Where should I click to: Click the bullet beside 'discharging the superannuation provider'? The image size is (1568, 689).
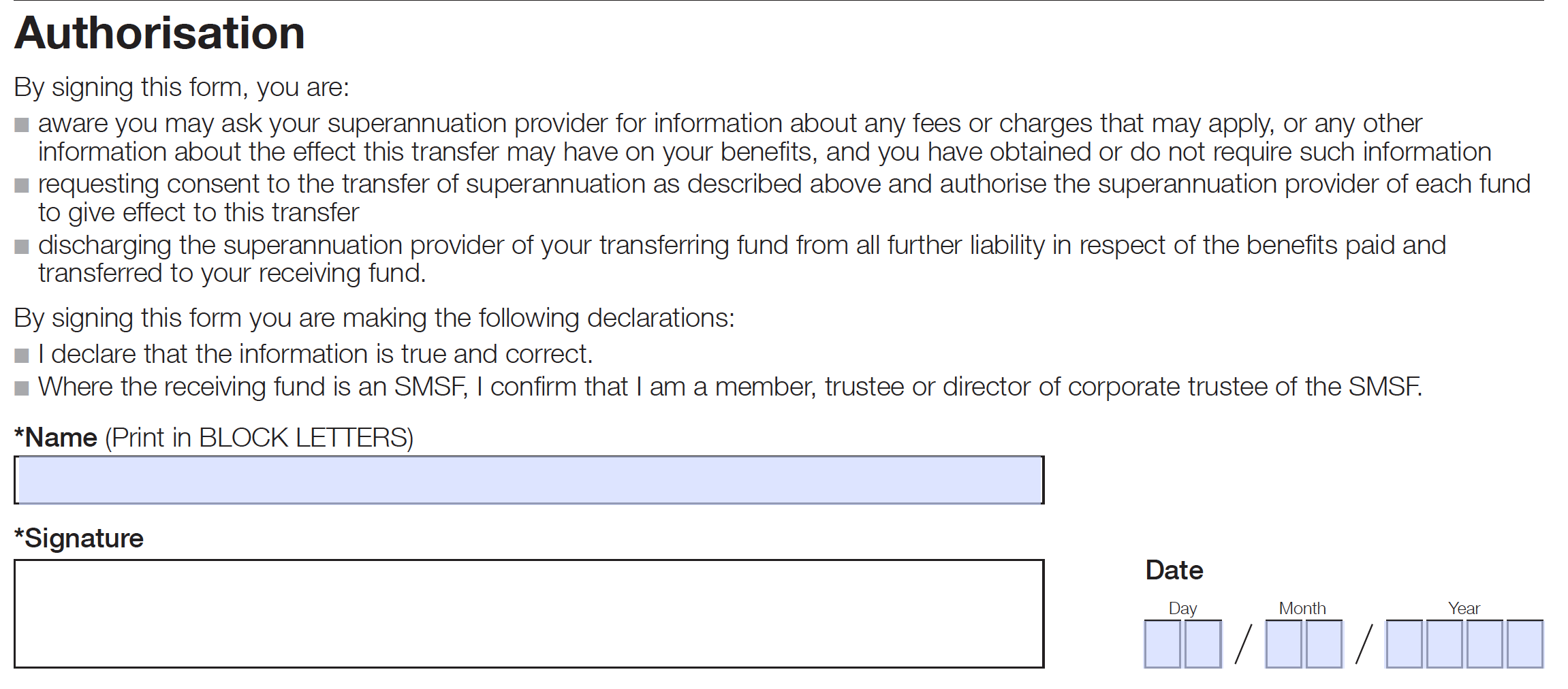tap(22, 246)
